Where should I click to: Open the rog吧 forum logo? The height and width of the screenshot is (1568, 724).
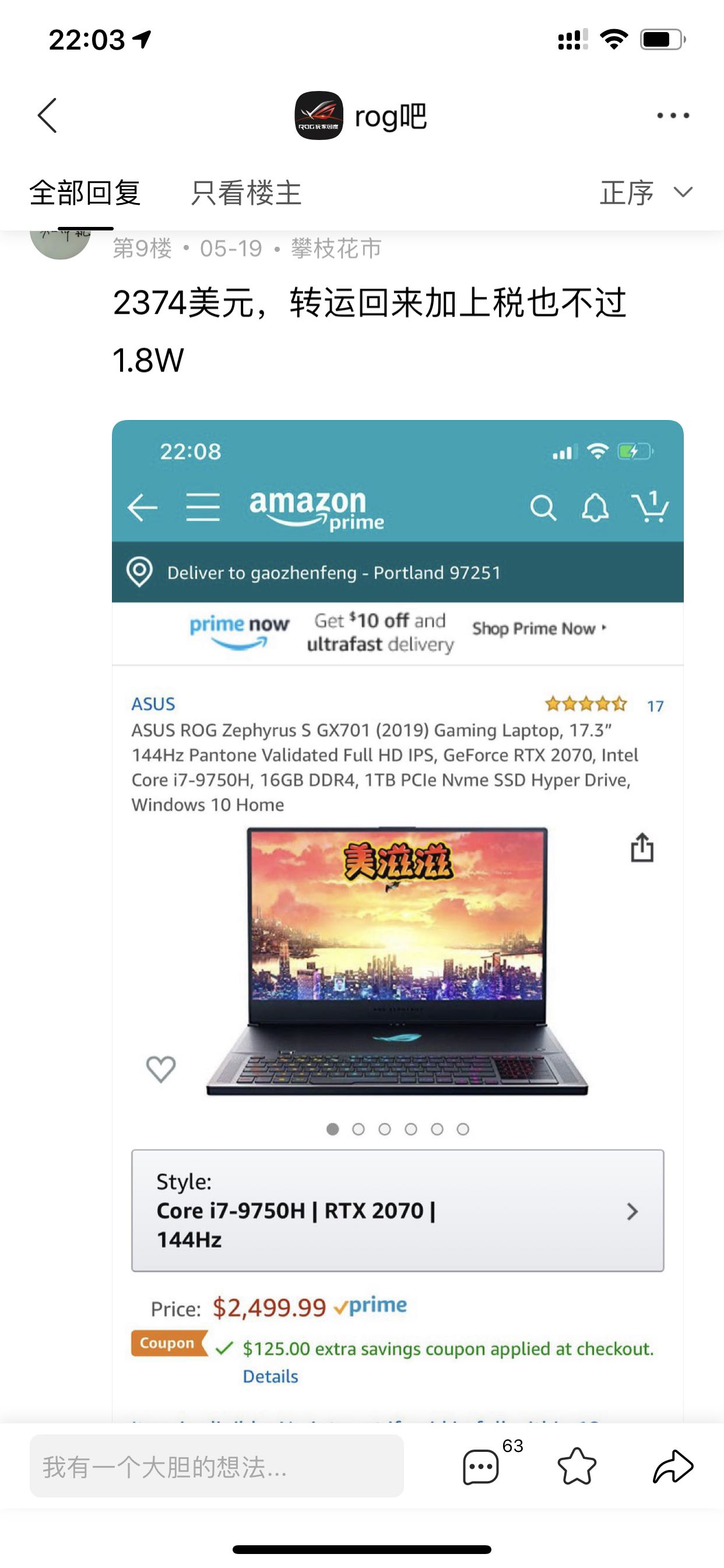click(x=319, y=116)
